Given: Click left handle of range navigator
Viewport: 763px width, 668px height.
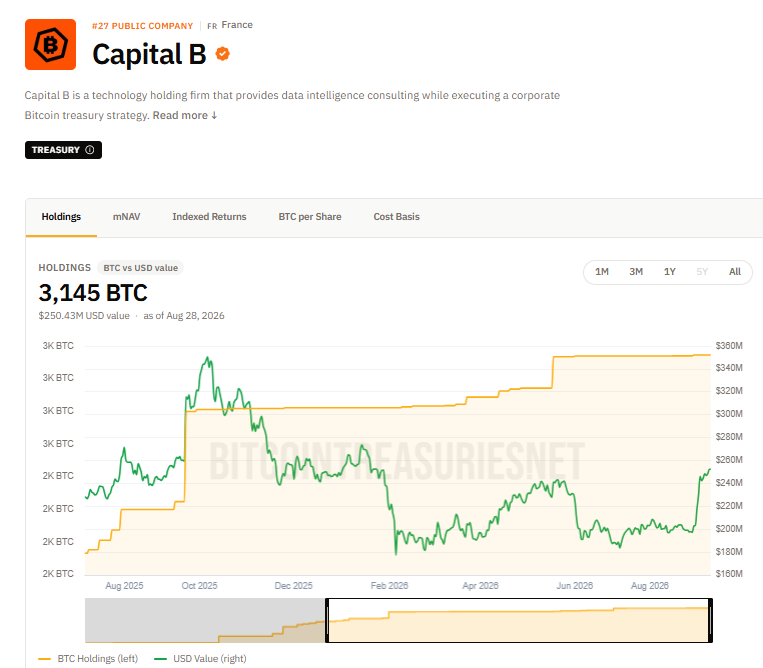Looking at the screenshot, I should tap(327, 620).
